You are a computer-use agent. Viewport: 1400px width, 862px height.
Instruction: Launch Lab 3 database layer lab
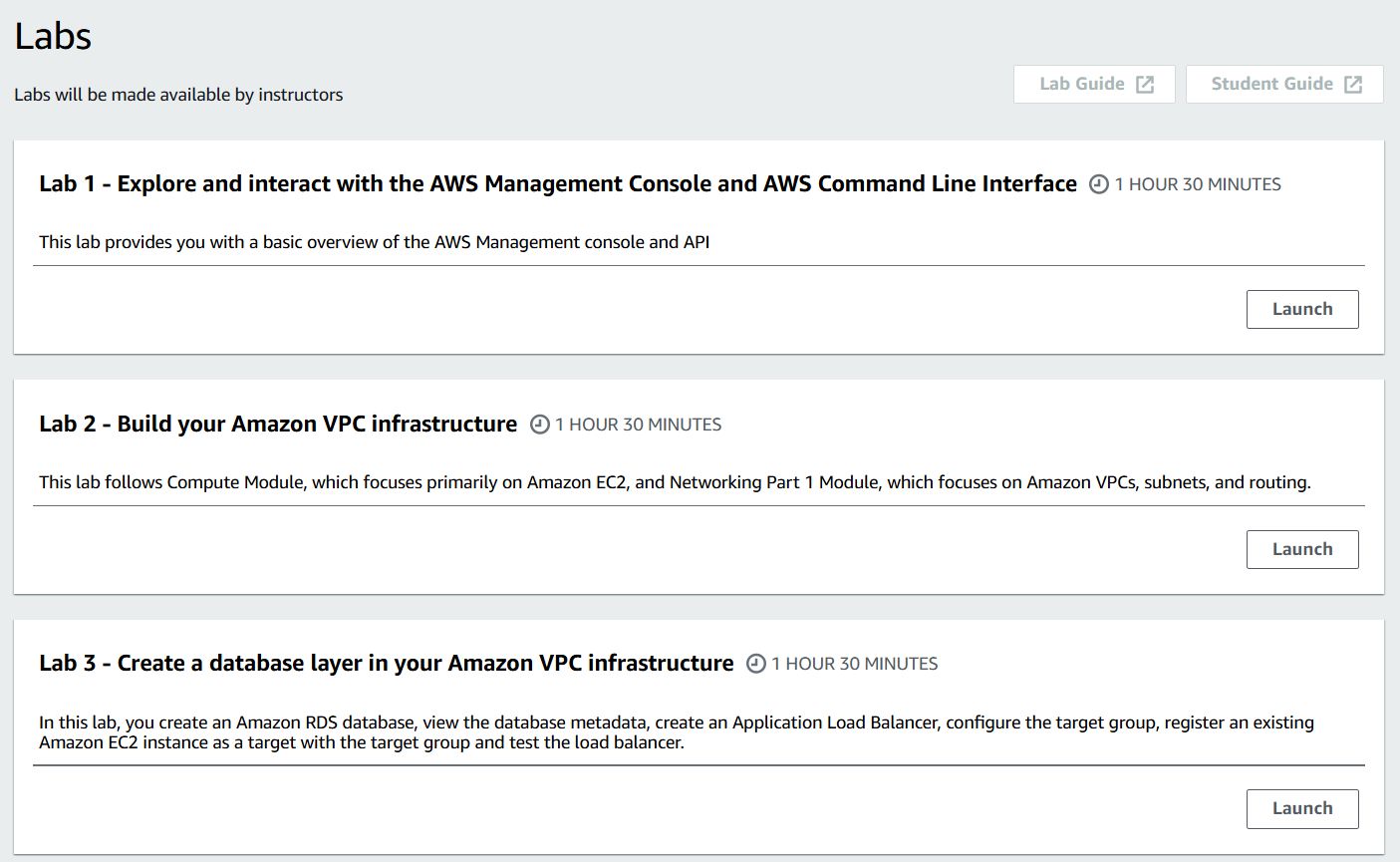pyautogui.click(x=1302, y=808)
